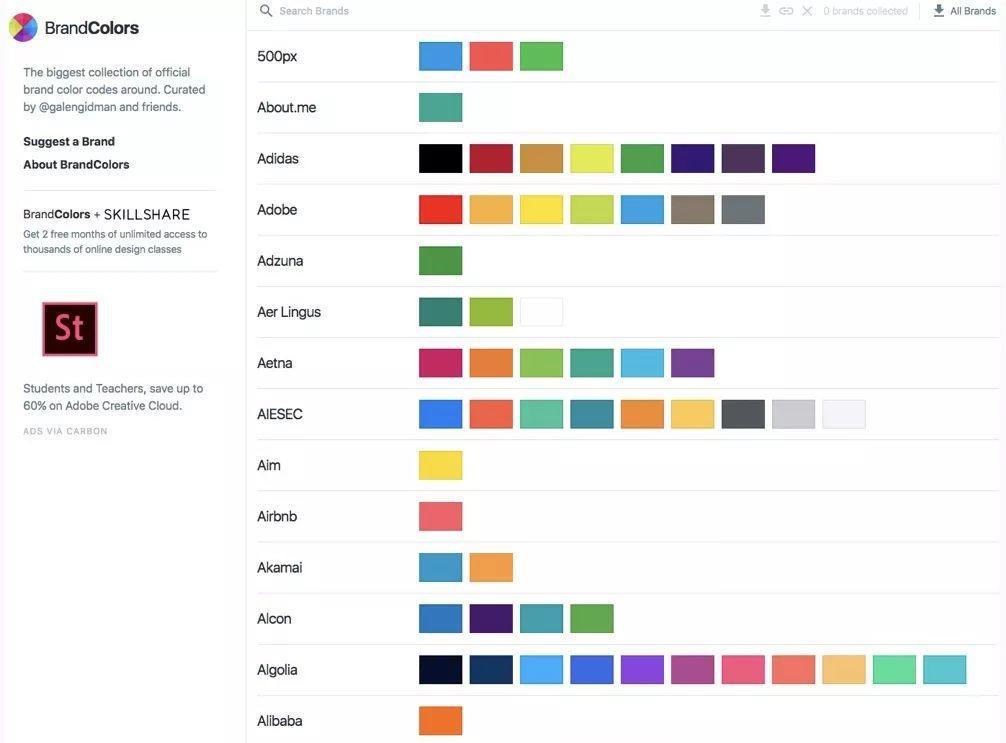The width and height of the screenshot is (1006, 743).
Task: Pick the red Adobe color swatch
Action: click(441, 210)
